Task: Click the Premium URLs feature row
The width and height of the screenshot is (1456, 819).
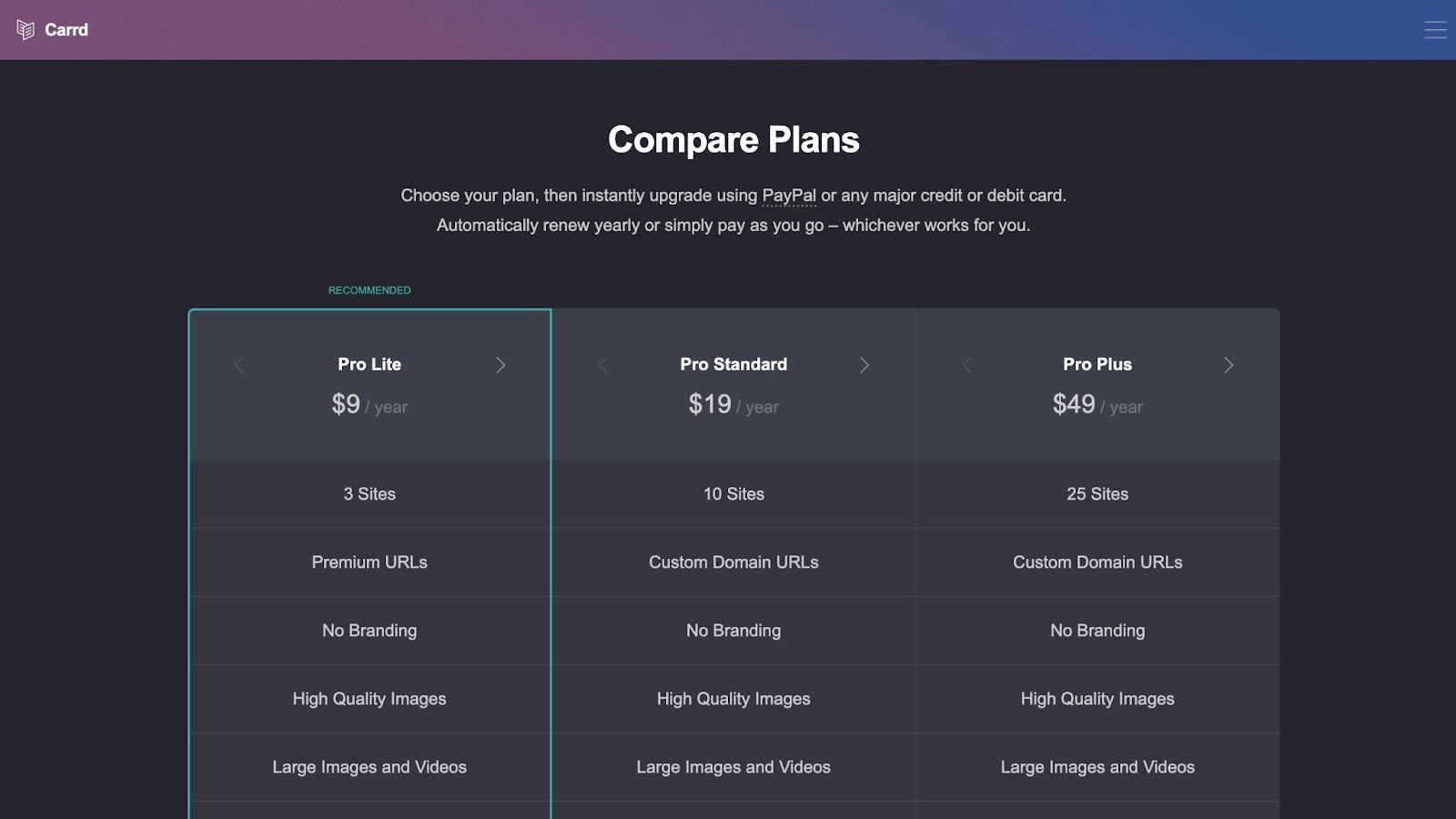Action: [369, 562]
